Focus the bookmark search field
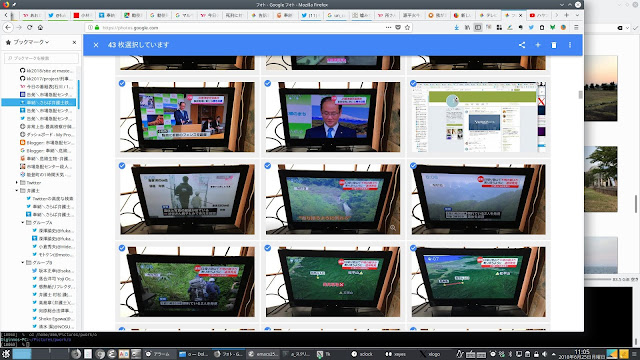The width and height of the screenshot is (640, 360). [41, 58]
